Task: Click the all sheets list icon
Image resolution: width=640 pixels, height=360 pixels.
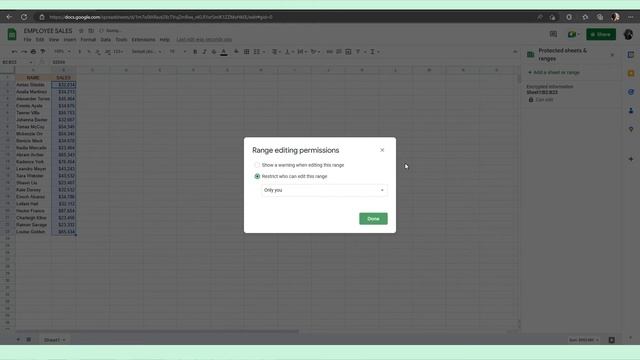Action: click(x=29, y=340)
